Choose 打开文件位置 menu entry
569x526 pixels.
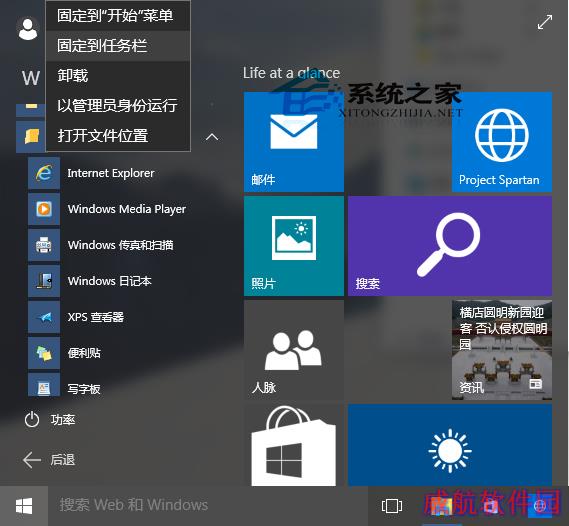click(x=118, y=136)
